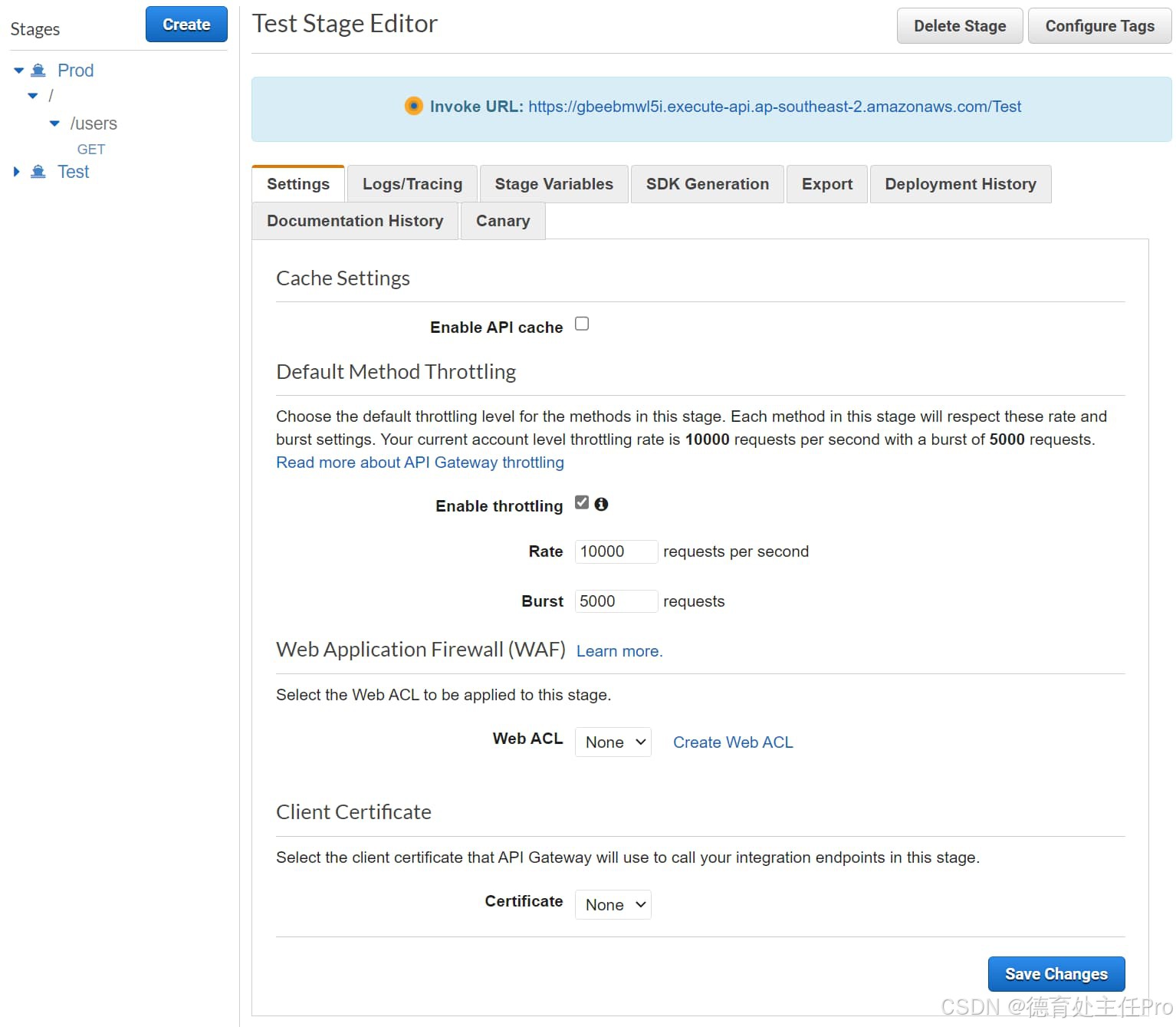Select the Export tab
Viewport: 1176px width, 1027px height.
(x=827, y=184)
